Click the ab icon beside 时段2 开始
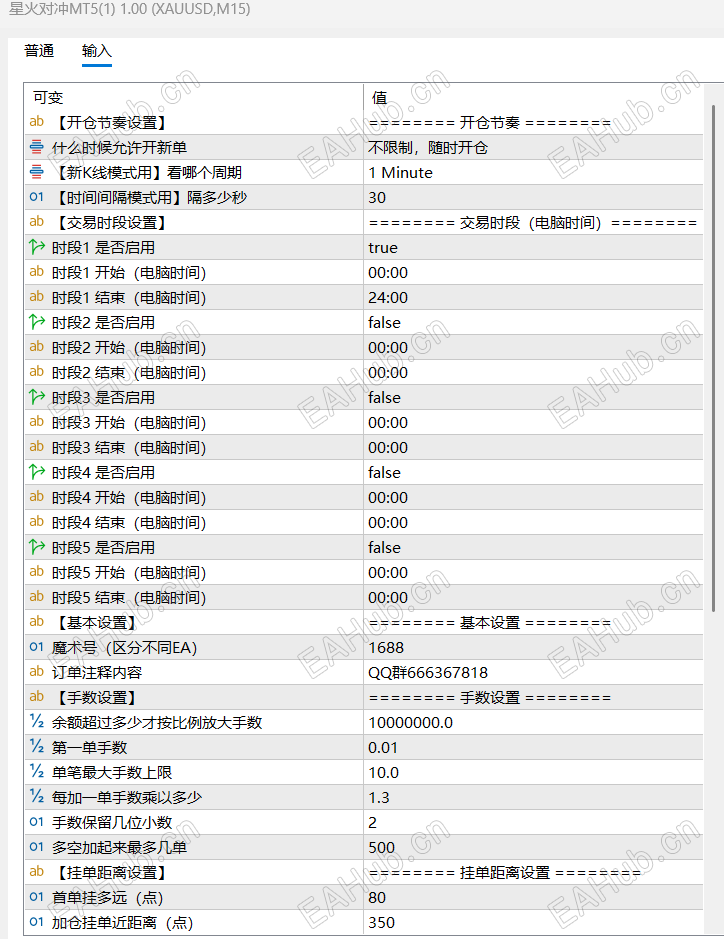The width and height of the screenshot is (724, 939). (37, 347)
